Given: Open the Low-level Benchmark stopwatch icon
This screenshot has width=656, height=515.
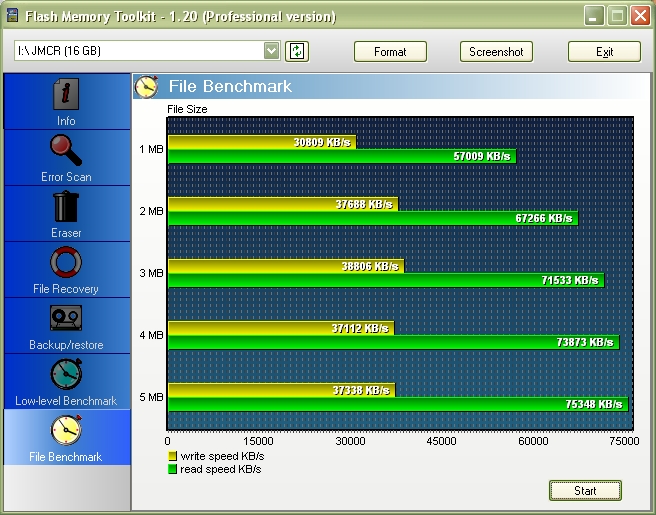Looking at the screenshot, I should pos(66,375).
